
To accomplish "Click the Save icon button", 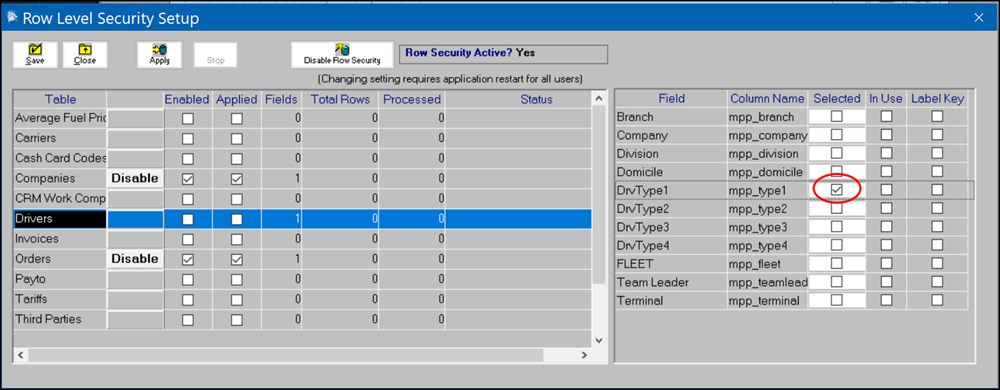I will click(35, 55).
